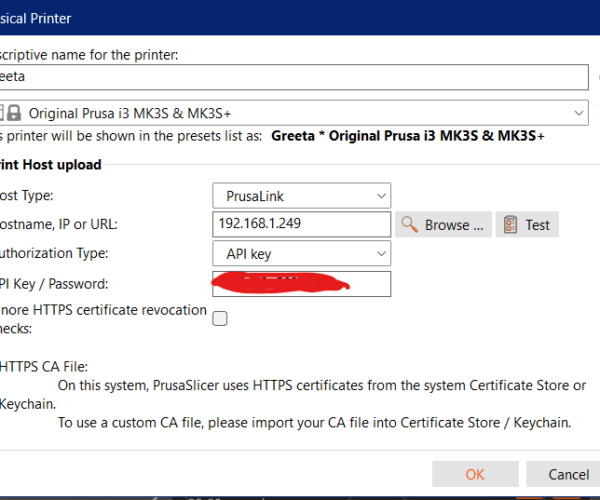Viewport: 600px width, 500px height.
Task: Click the Browse ... button label
Action: click(454, 225)
